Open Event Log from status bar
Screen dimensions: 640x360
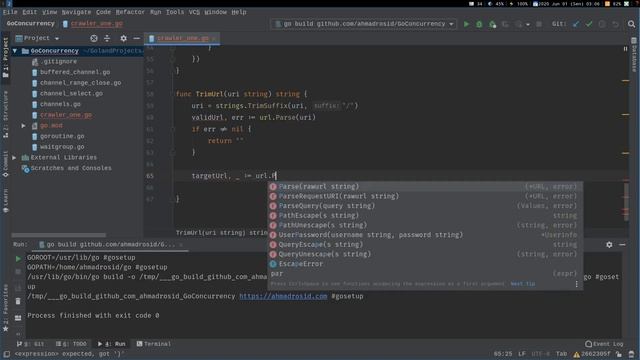click(604, 344)
